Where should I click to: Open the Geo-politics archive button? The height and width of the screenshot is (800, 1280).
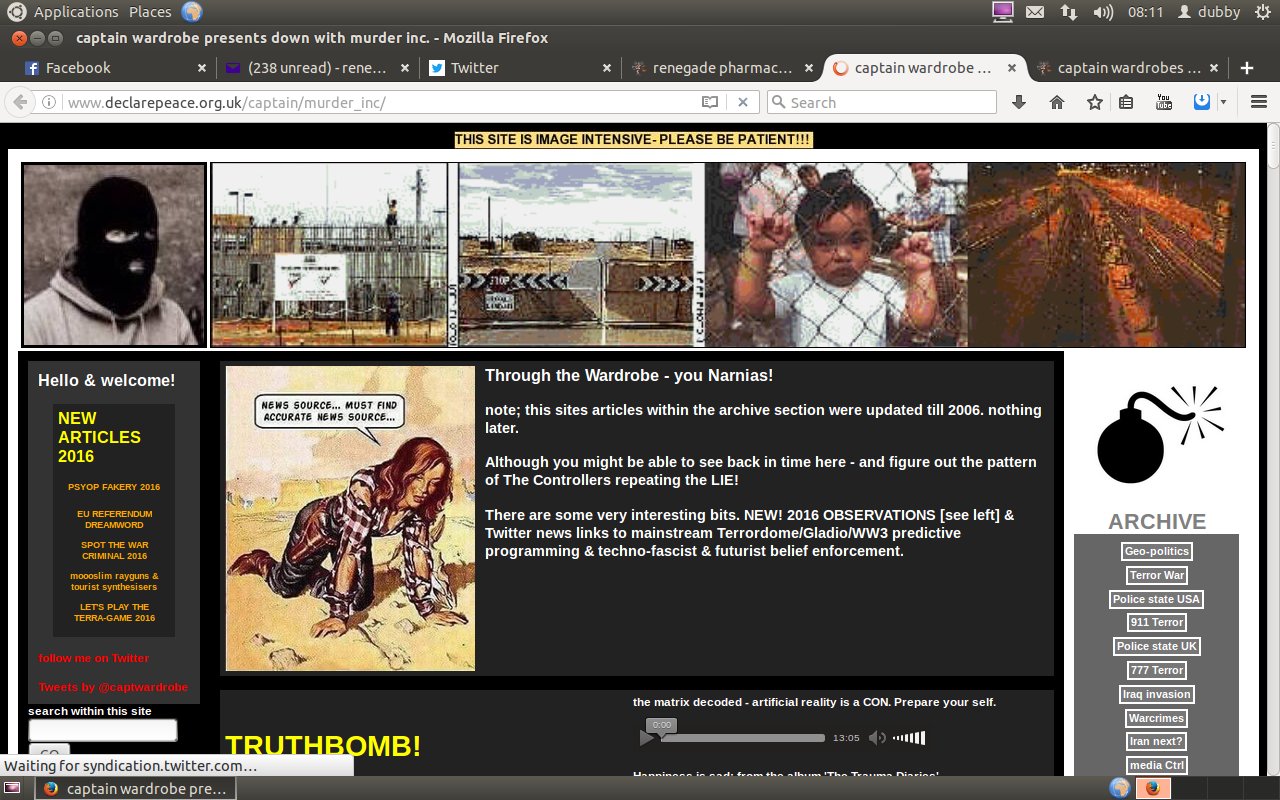tap(1157, 551)
